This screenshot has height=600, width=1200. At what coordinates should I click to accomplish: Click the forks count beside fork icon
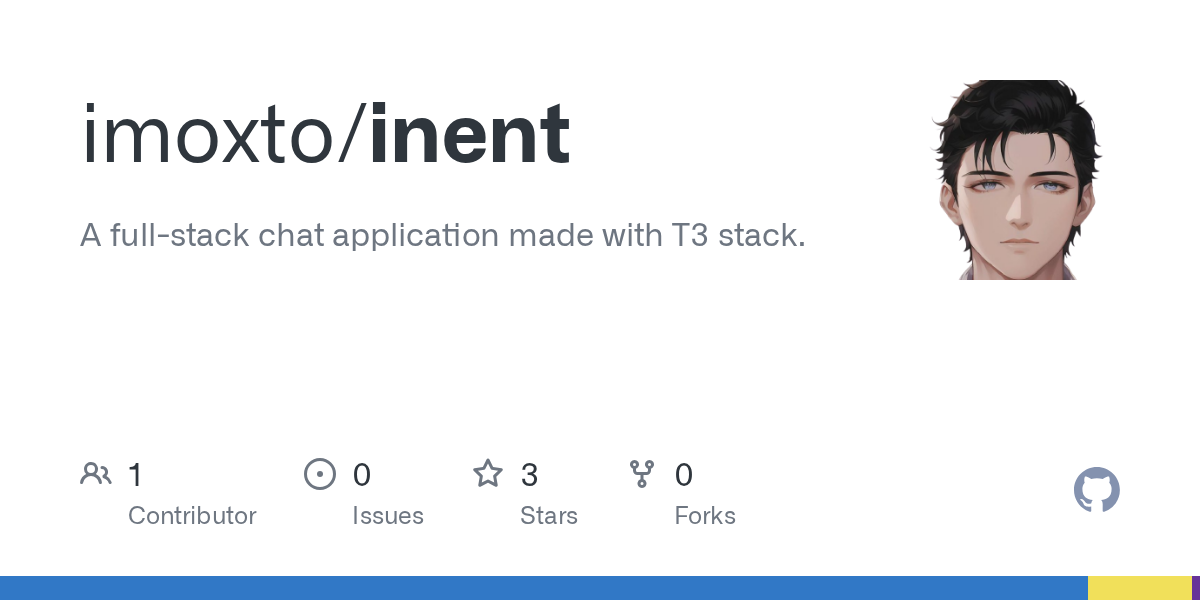point(684,475)
